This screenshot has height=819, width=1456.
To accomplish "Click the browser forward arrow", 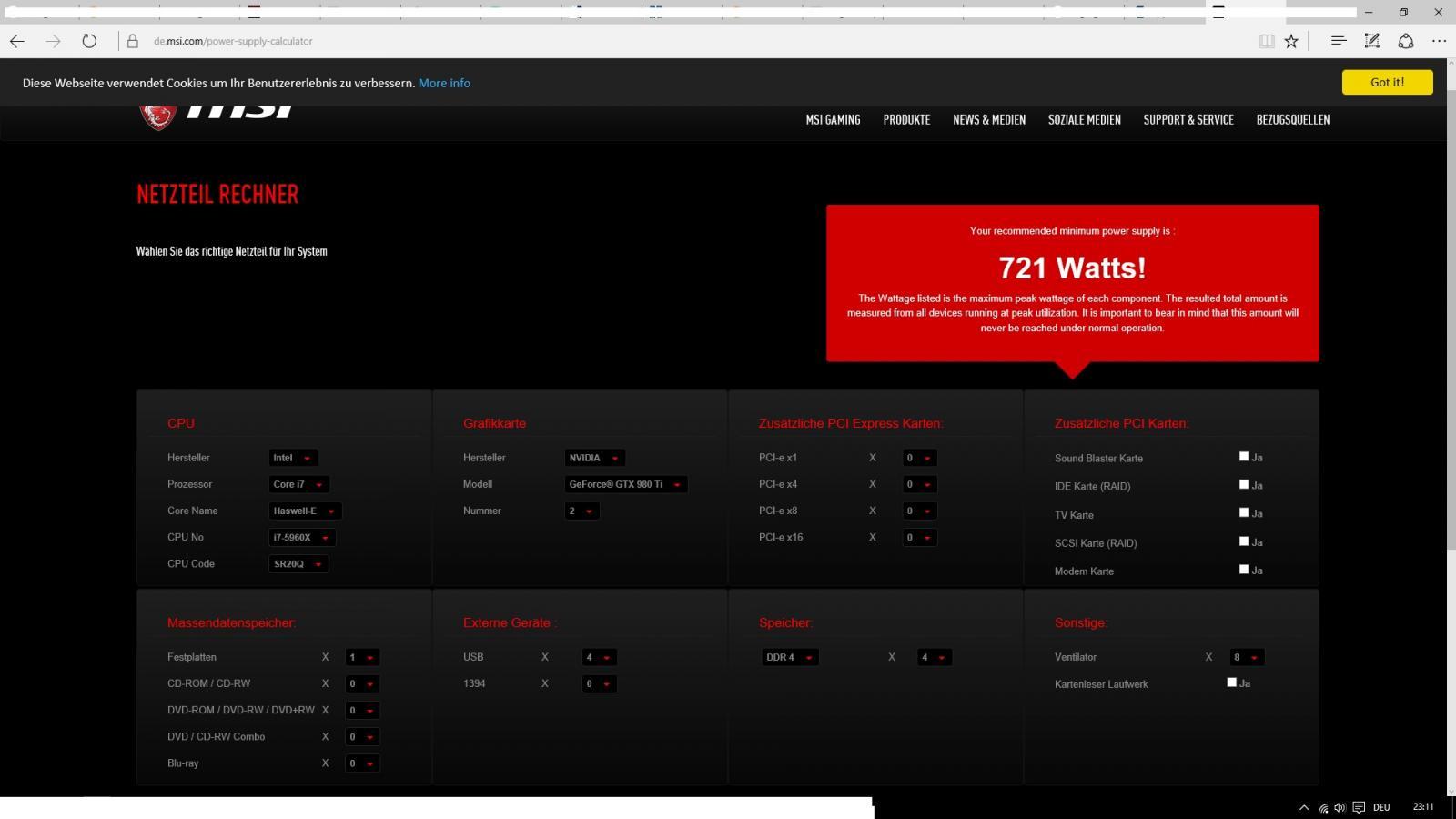I will (53, 41).
